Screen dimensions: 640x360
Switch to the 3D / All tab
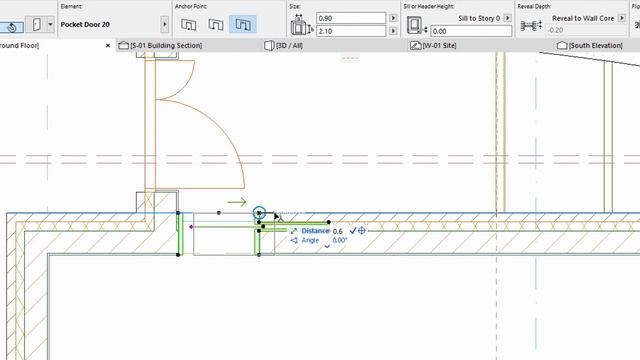click(289, 45)
